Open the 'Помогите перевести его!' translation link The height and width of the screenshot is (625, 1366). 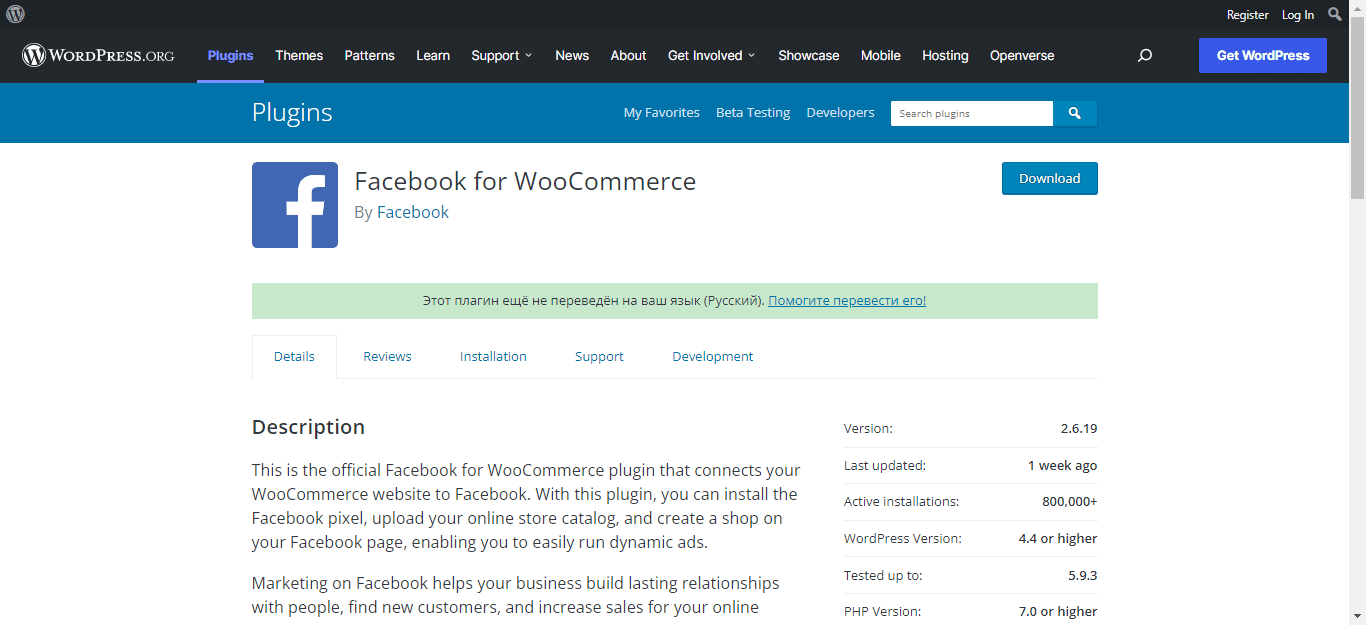click(x=846, y=300)
